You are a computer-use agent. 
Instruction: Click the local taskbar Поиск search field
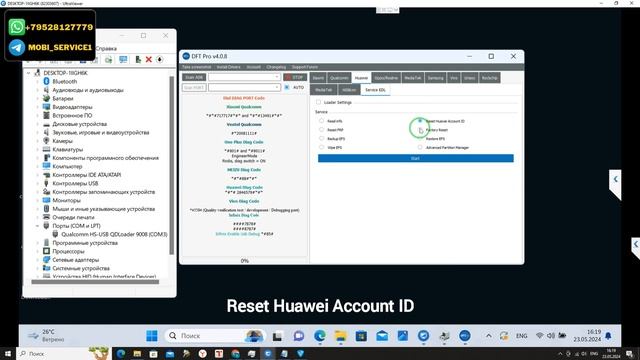(63, 353)
